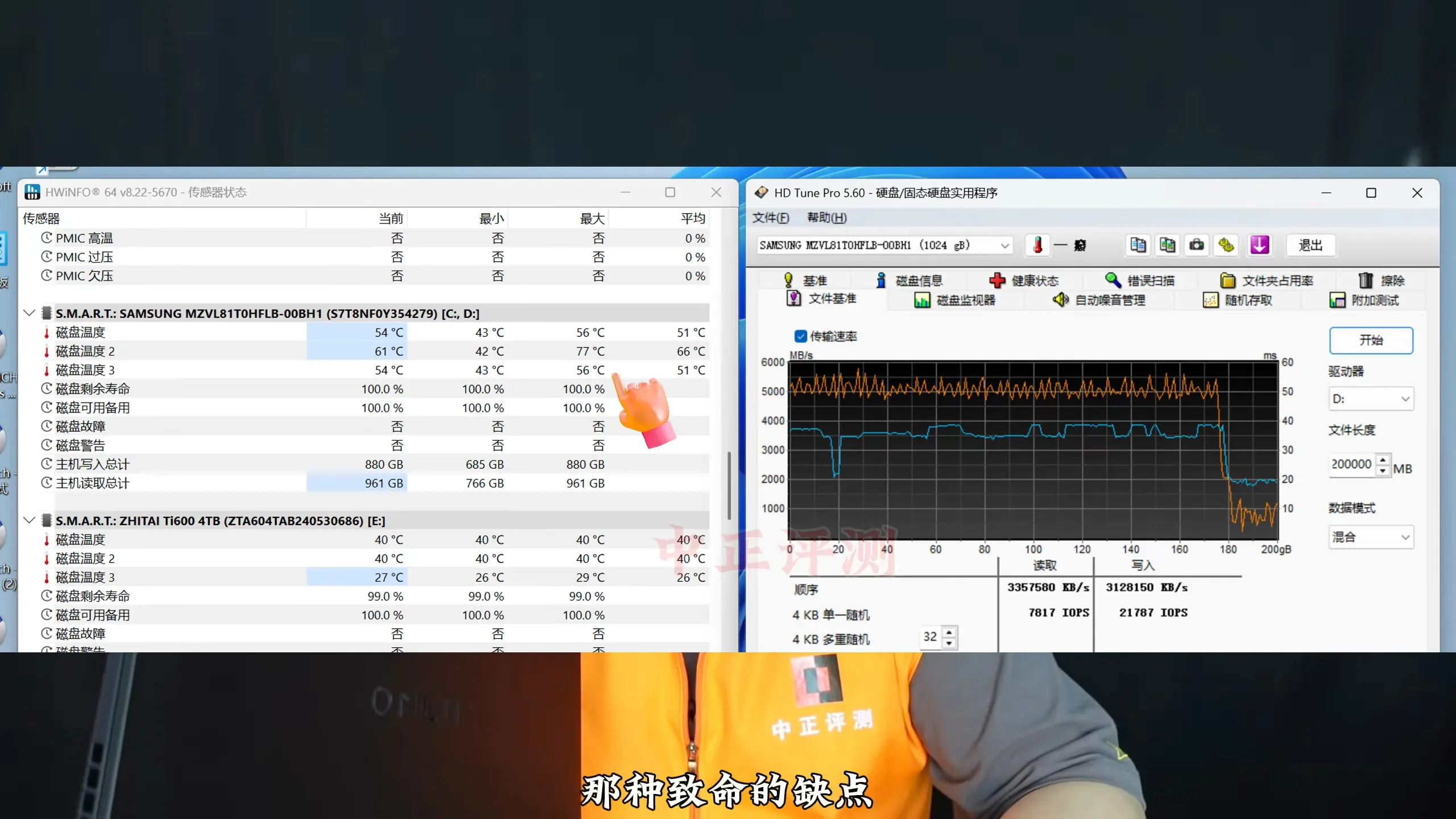Increase the file length stepper value
Viewport: 1456px width, 819px height.
[x=1383, y=459]
